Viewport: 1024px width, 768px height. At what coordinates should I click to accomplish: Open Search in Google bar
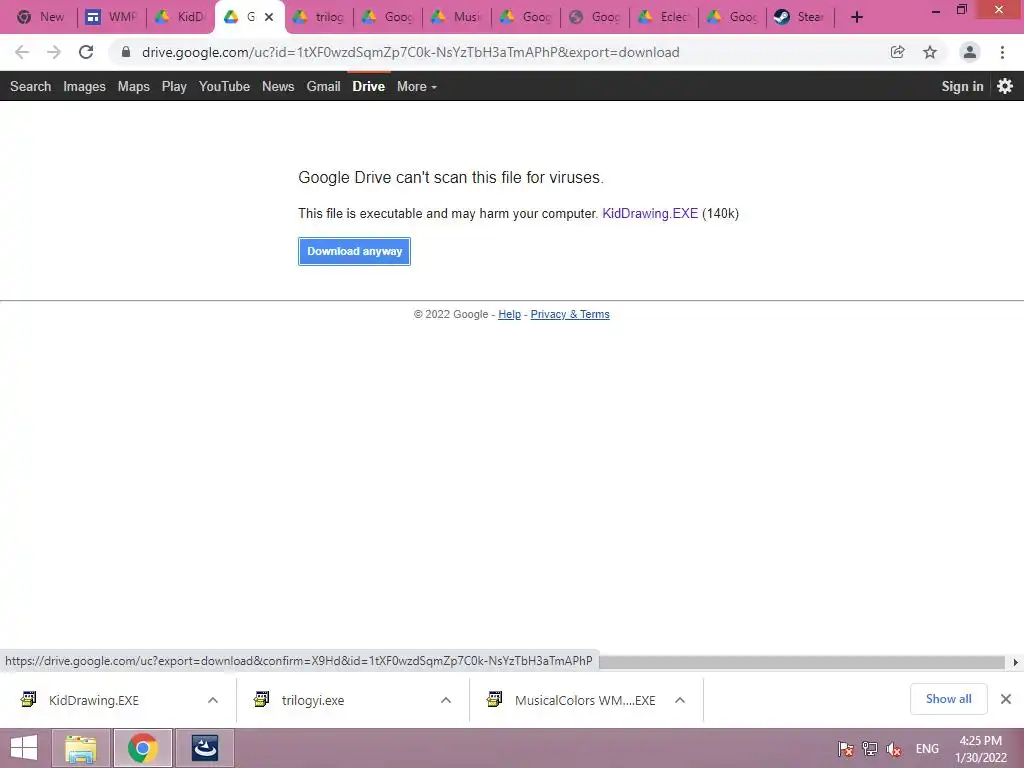[30, 86]
